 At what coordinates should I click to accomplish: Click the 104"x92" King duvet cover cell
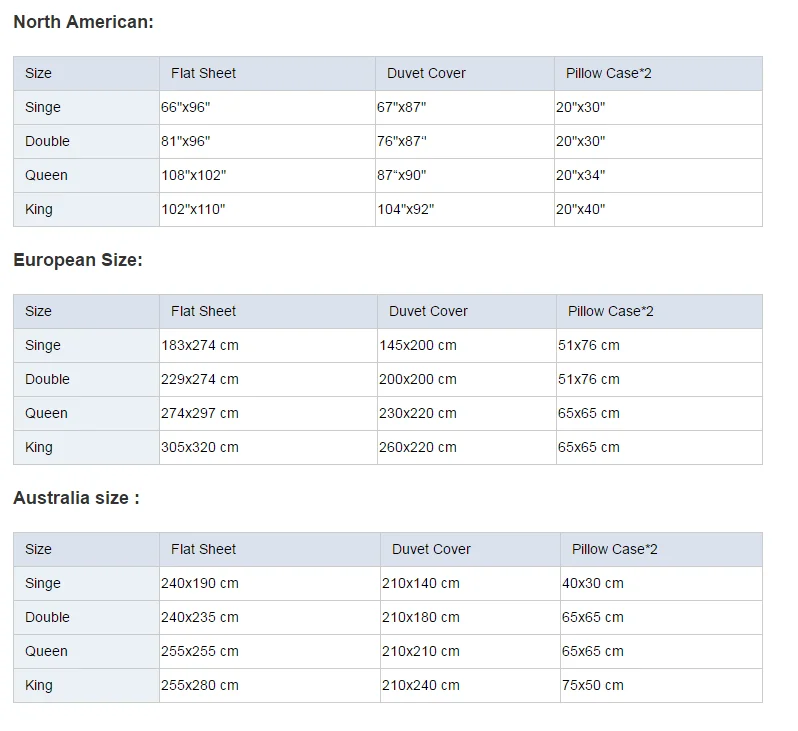point(406,209)
